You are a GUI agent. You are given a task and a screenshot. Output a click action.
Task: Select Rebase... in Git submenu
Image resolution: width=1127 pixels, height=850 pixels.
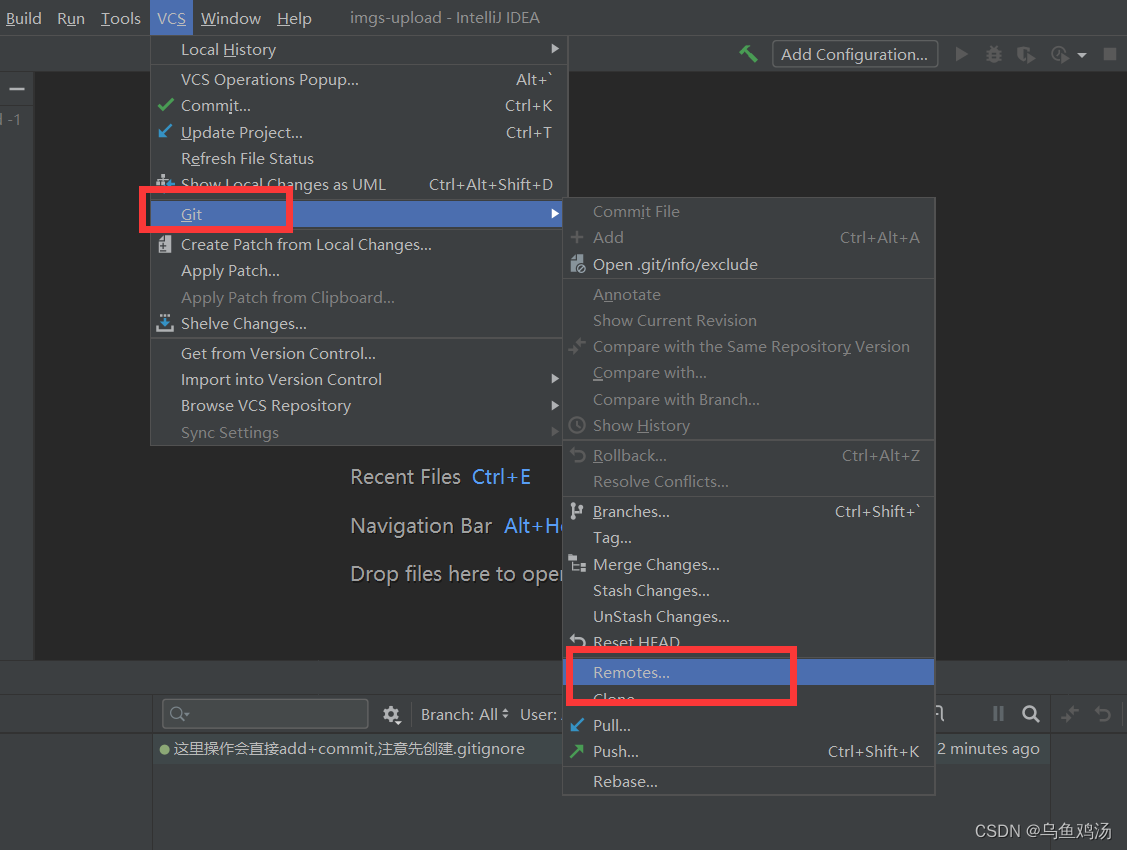[x=748, y=782]
